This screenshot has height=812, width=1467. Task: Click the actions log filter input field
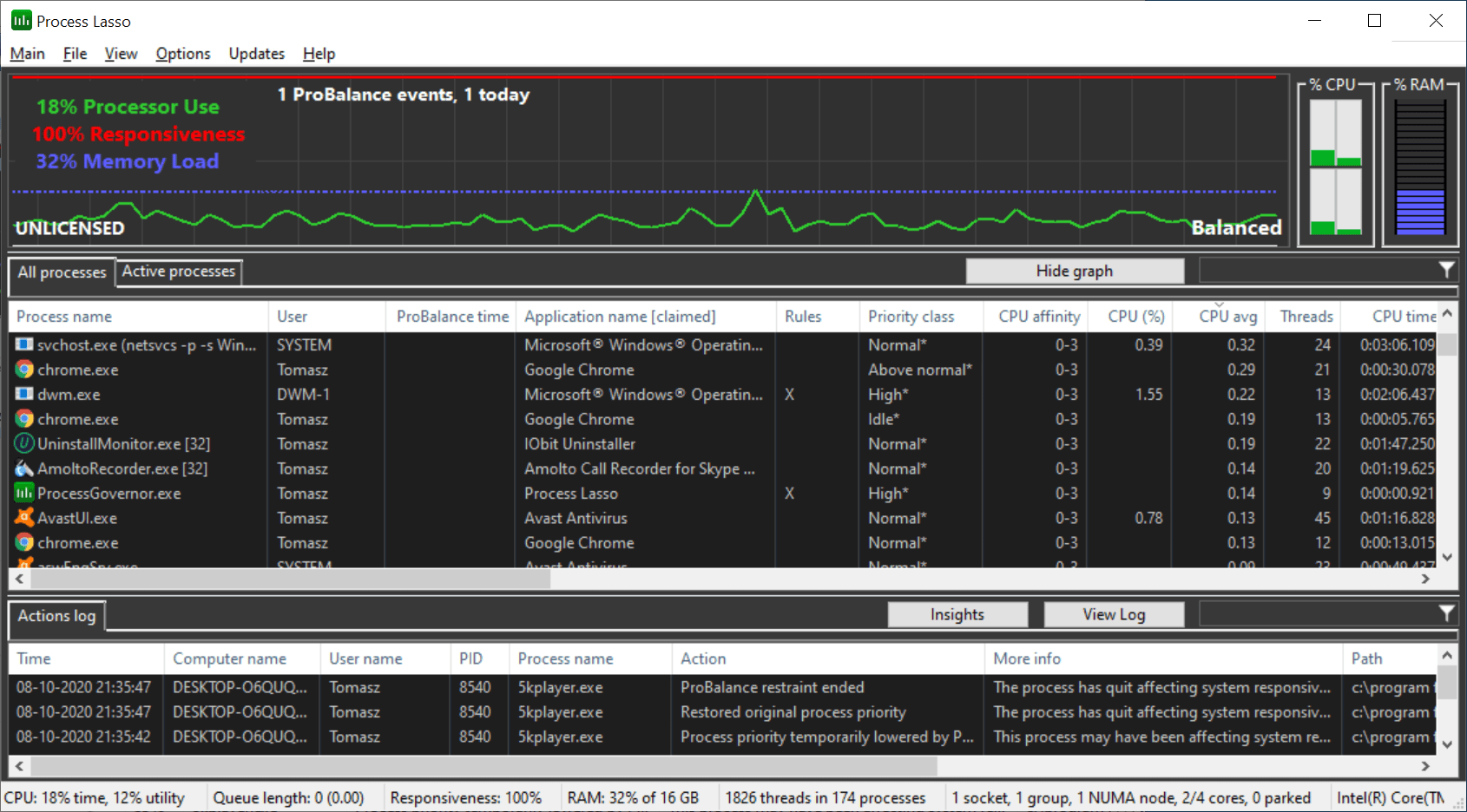click(1318, 614)
